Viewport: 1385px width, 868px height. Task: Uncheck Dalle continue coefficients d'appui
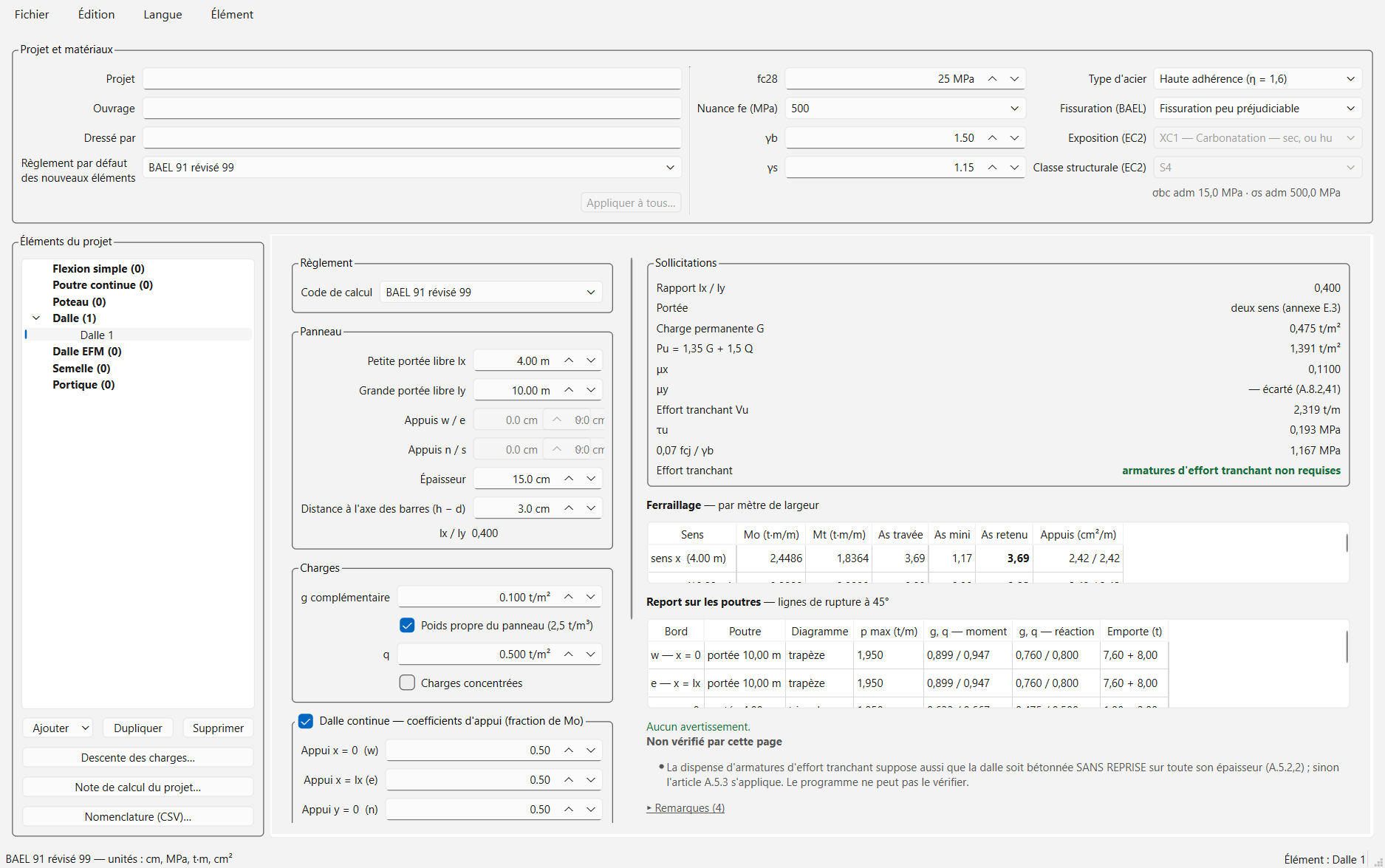(306, 721)
